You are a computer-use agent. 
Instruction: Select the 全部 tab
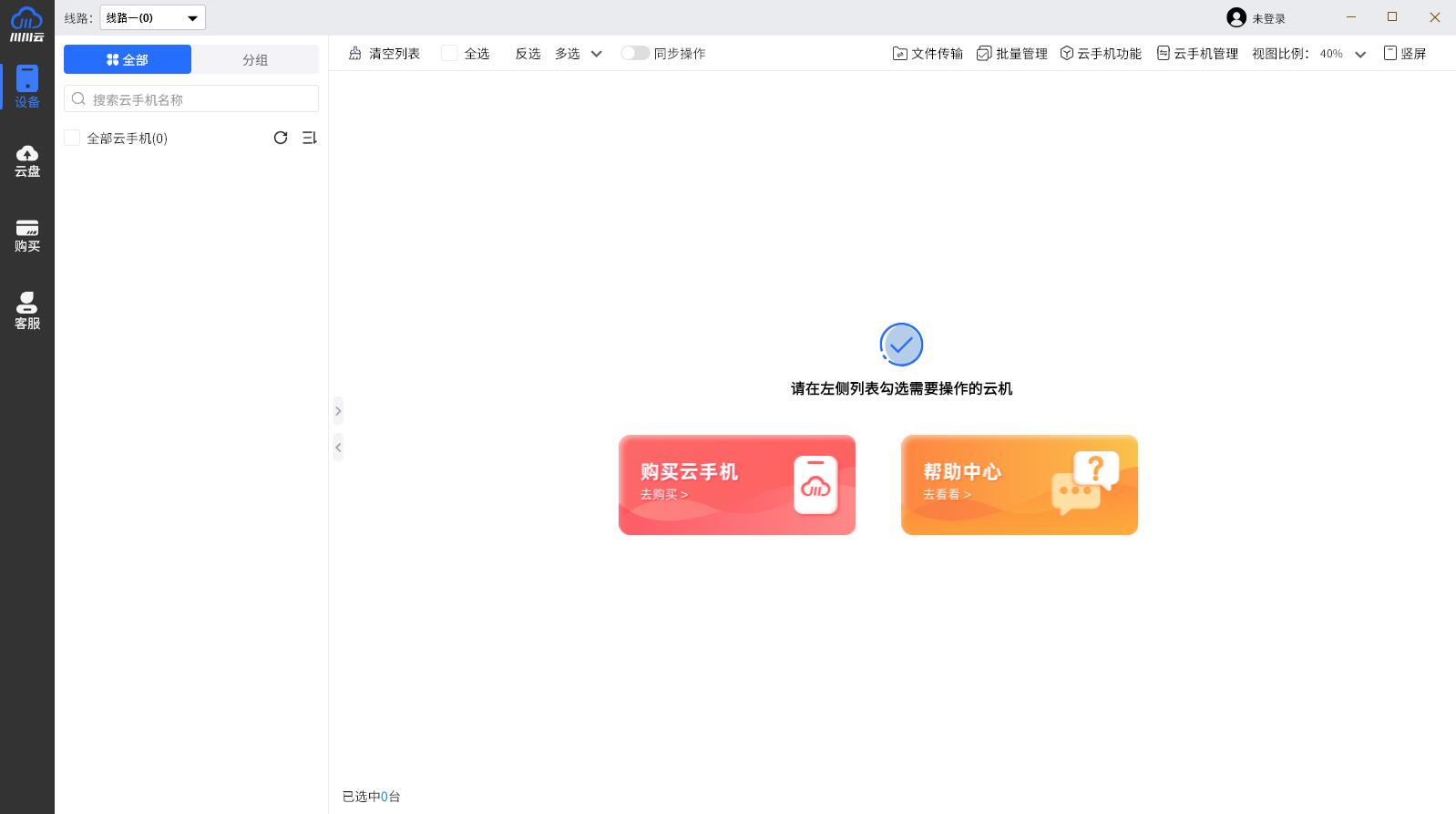[x=128, y=59]
